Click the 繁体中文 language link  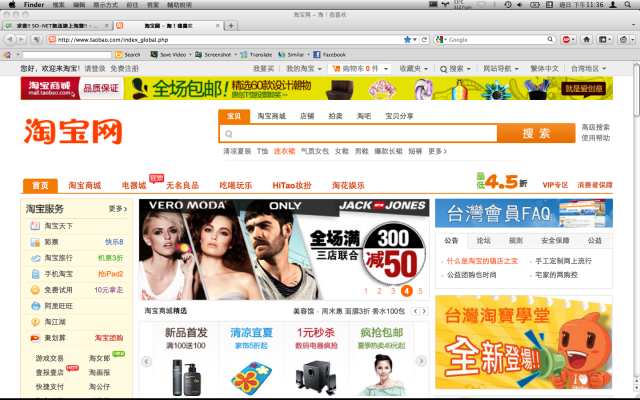(x=544, y=69)
